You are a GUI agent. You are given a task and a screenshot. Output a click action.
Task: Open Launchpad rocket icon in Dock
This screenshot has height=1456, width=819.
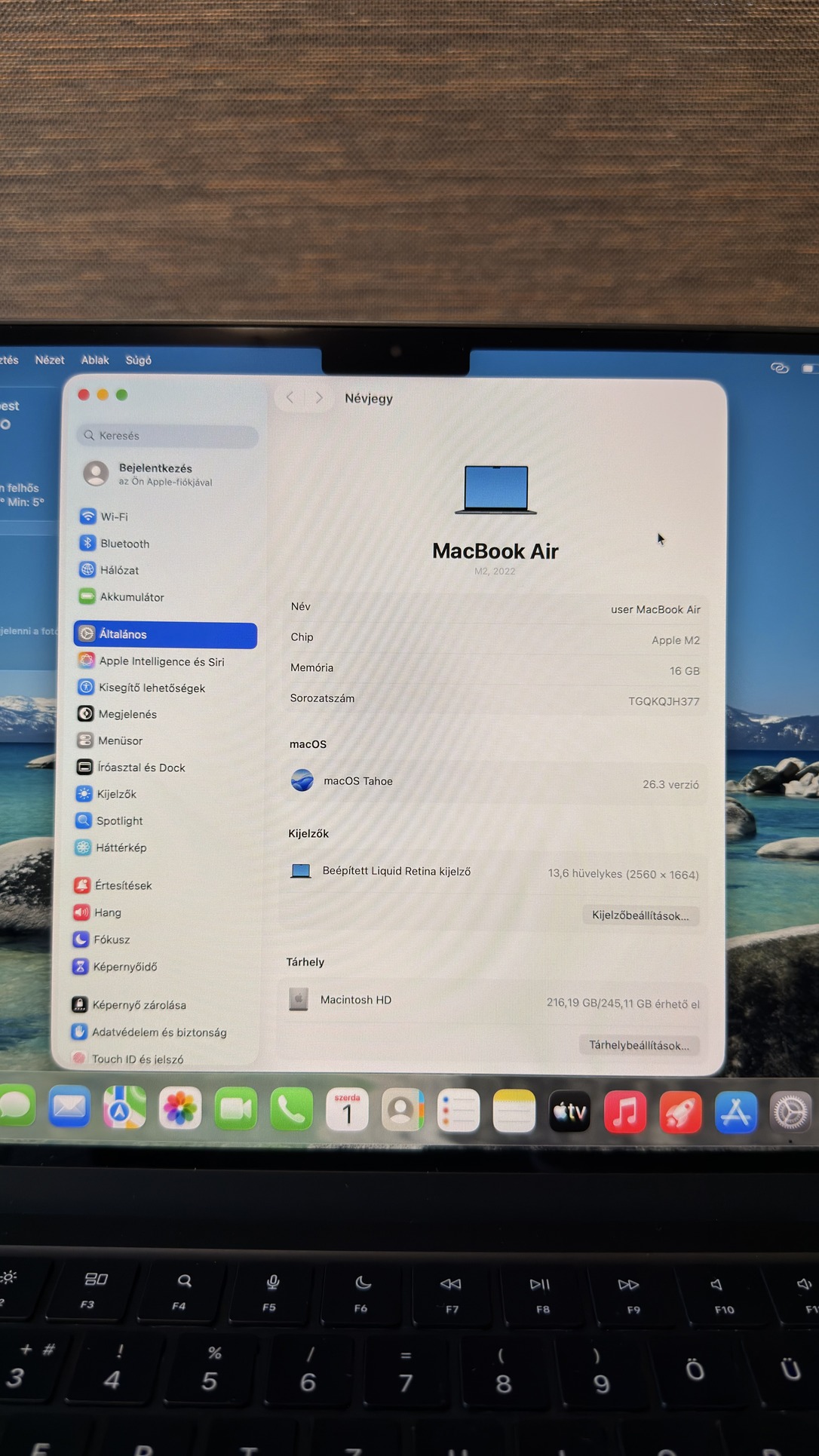click(x=681, y=1112)
